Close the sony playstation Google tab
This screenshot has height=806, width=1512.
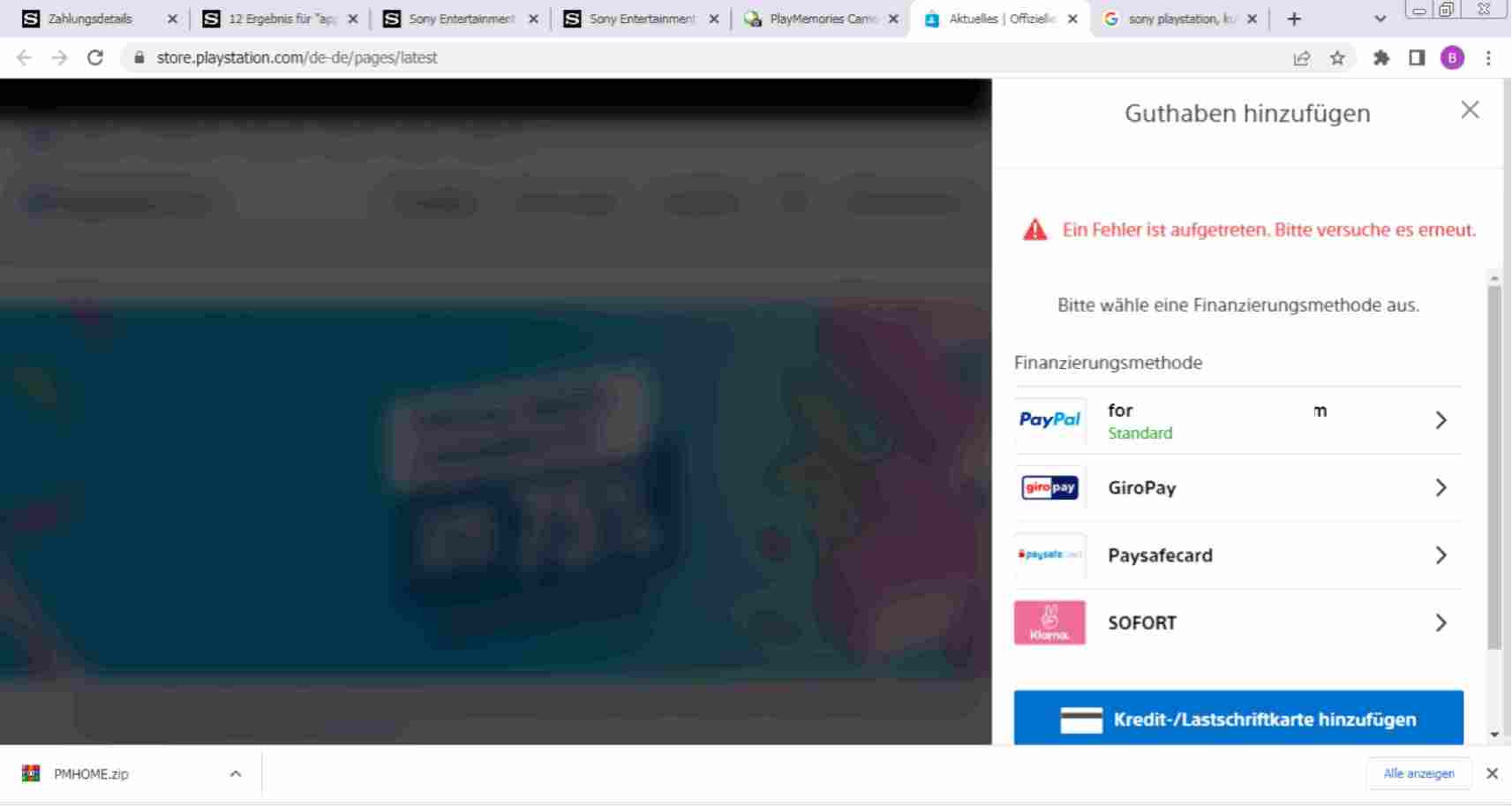(1252, 19)
